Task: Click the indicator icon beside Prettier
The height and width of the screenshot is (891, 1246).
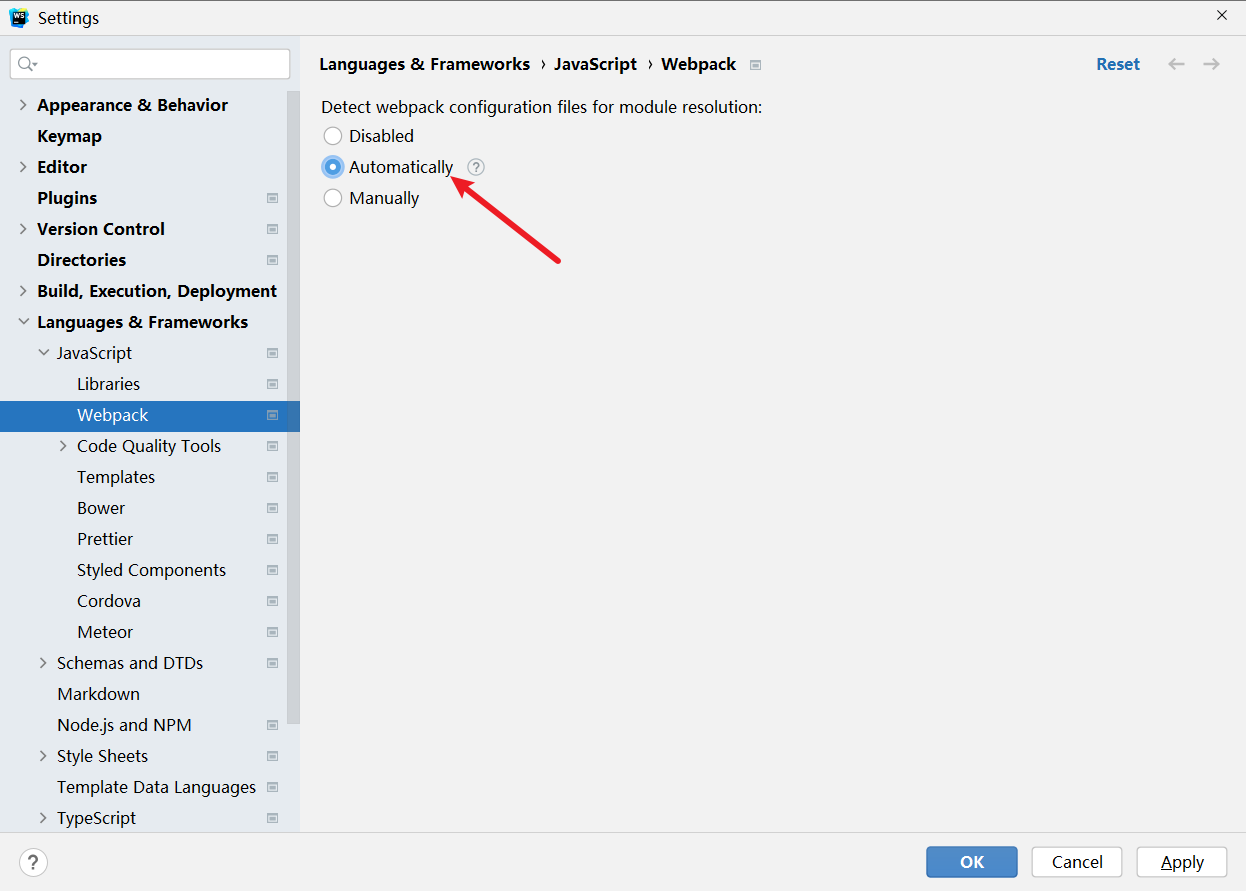Action: pos(272,539)
